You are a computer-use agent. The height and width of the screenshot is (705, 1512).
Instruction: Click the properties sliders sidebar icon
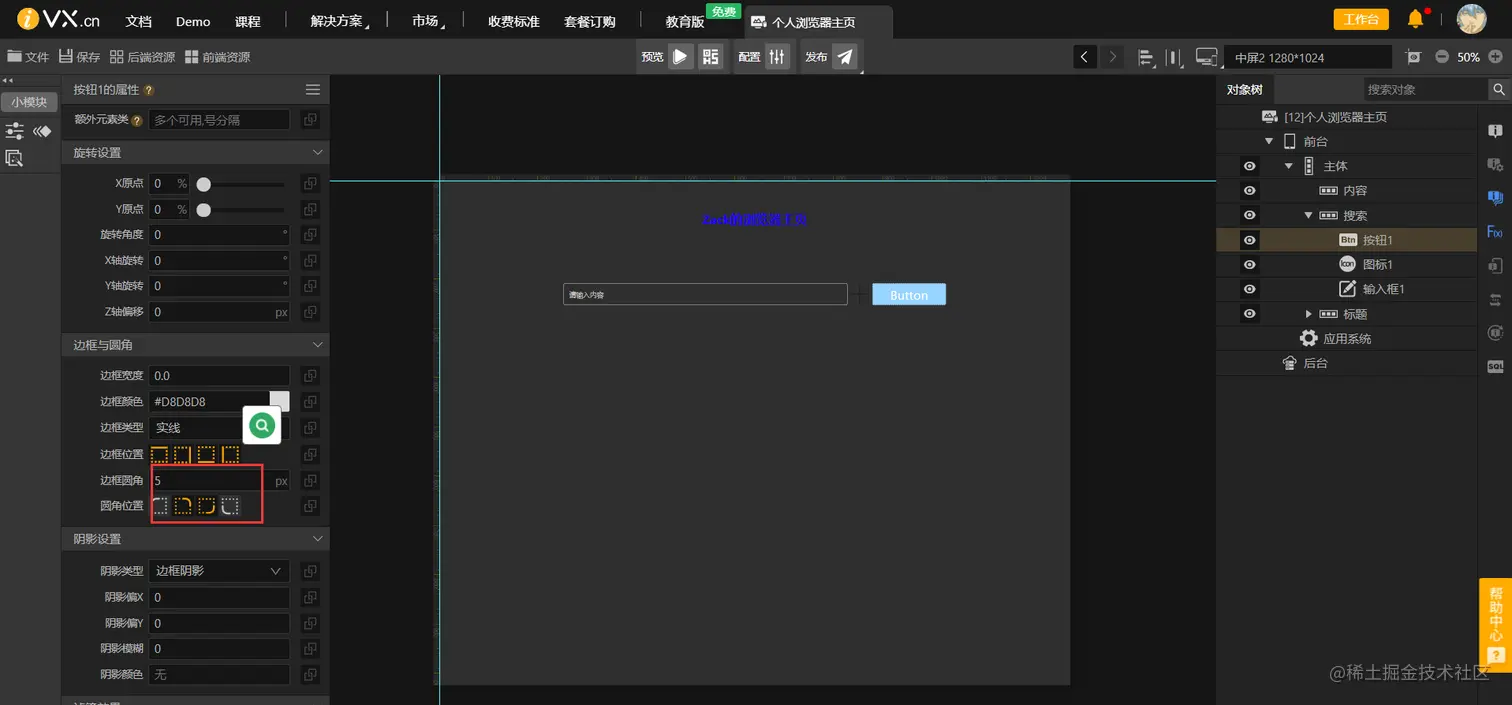click(x=15, y=131)
